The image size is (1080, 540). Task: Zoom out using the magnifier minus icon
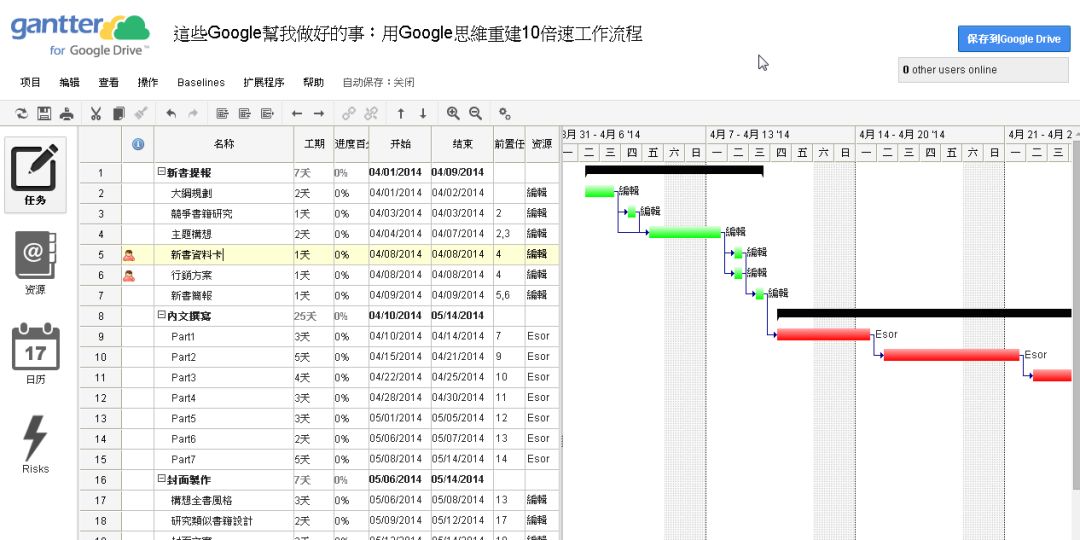(x=475, y=114)
